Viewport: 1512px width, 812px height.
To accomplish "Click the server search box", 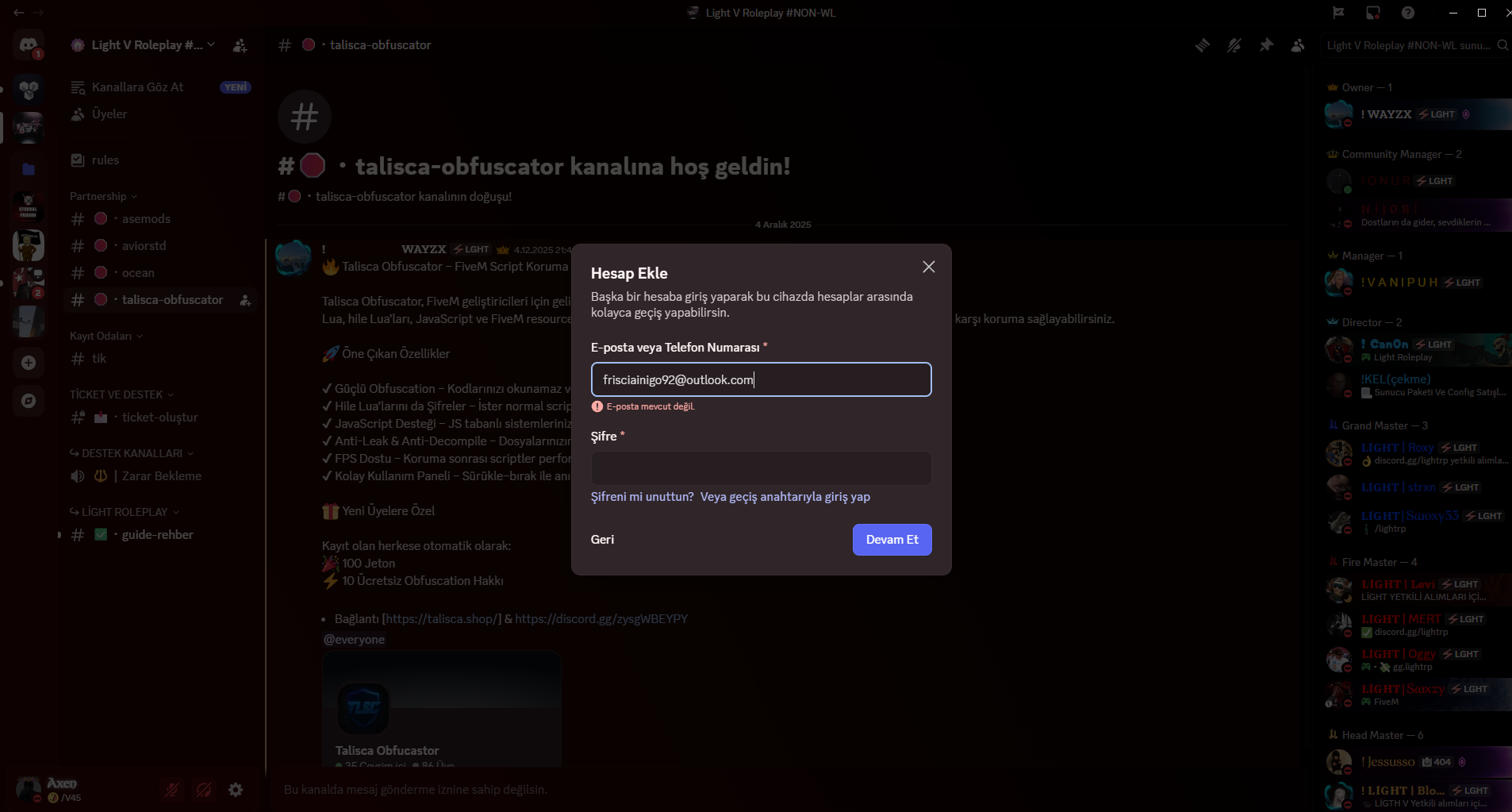I will [1416, 45].
